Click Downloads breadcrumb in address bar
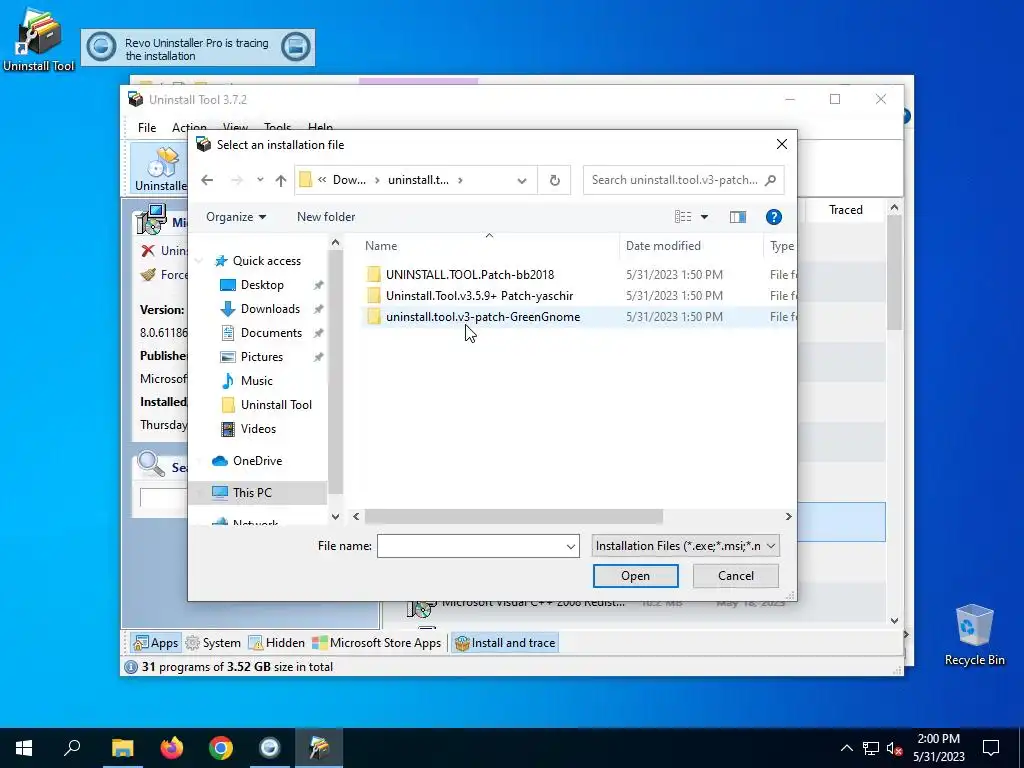Screen dimensions: 1024x768 pyautogui.click(x=349, y=180)
